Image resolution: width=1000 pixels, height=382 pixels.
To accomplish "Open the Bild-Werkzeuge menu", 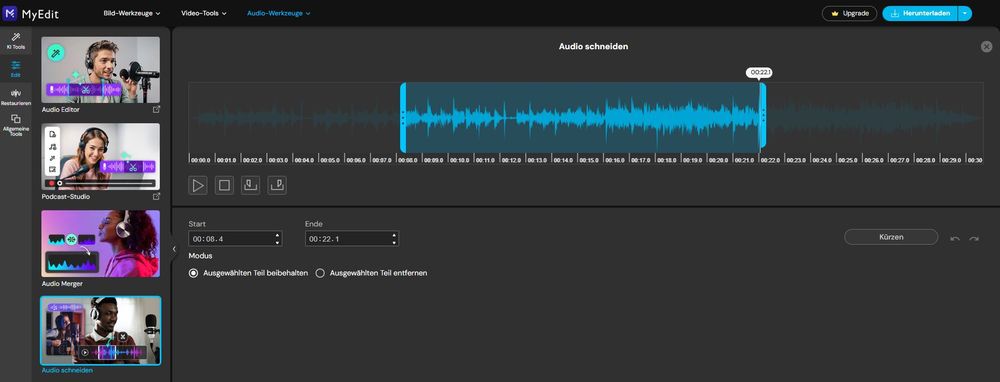I will point(132,13).
